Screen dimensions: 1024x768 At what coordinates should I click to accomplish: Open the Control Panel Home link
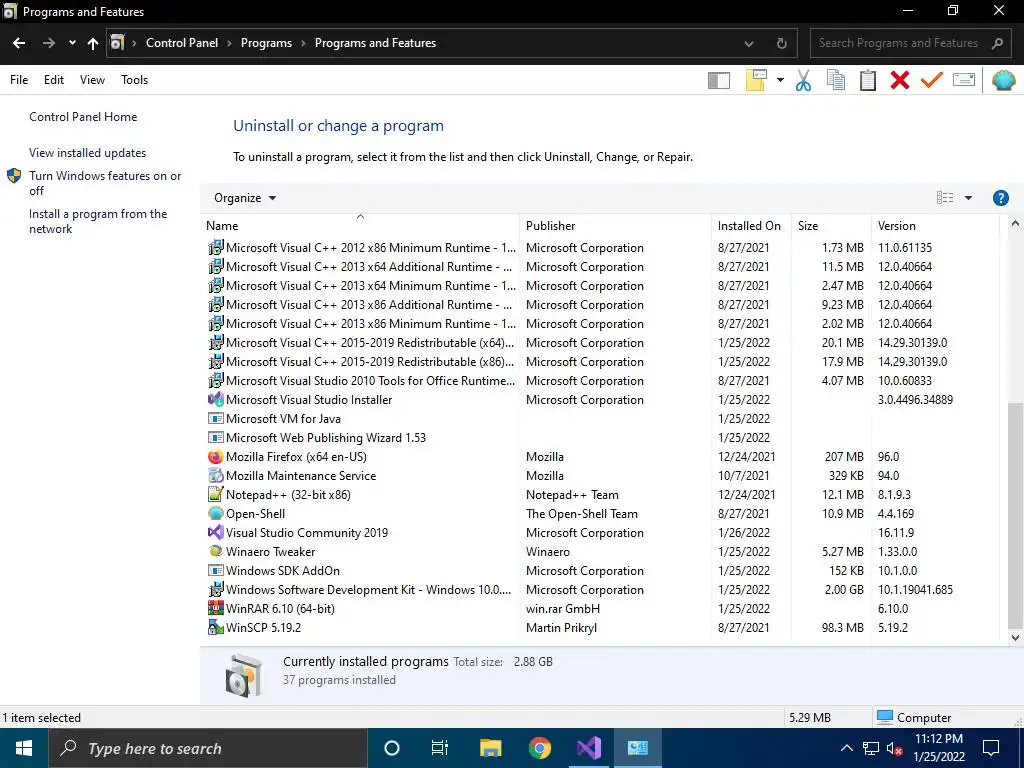(83, 117)
